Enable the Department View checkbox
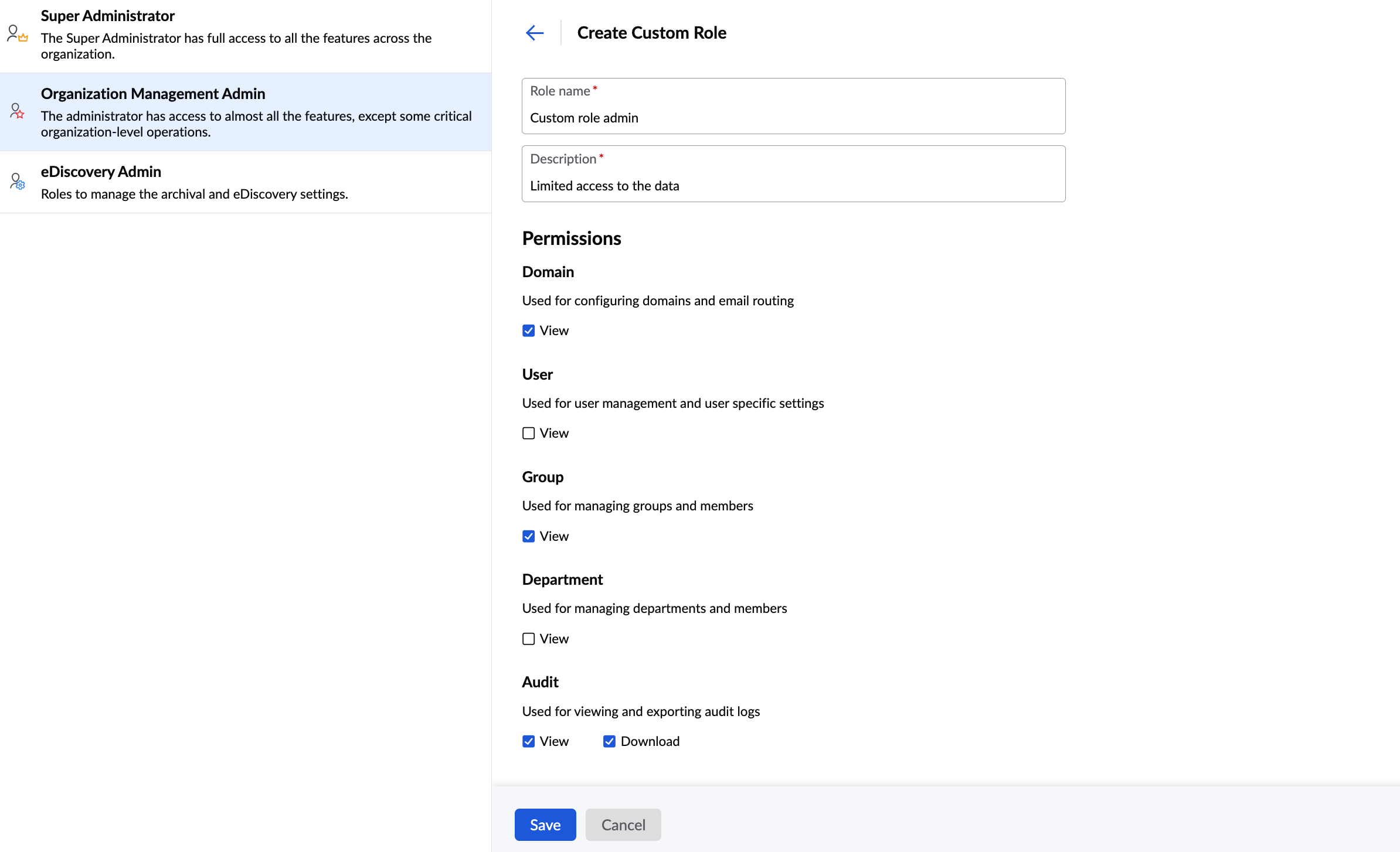The width and height of the screenshot is (1400, 852). pos(528,639)
